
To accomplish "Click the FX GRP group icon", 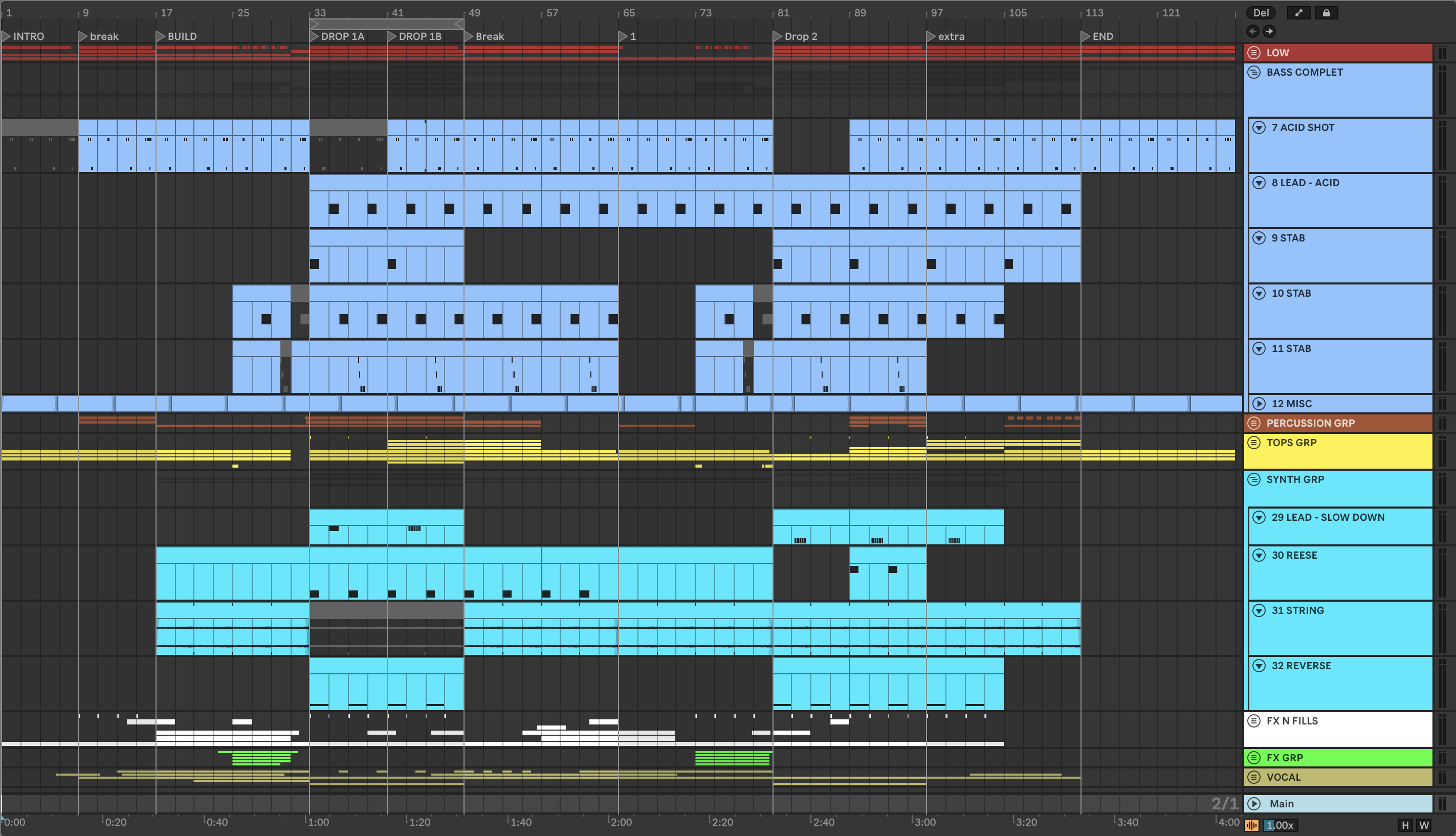I will tap(1254, 757).
